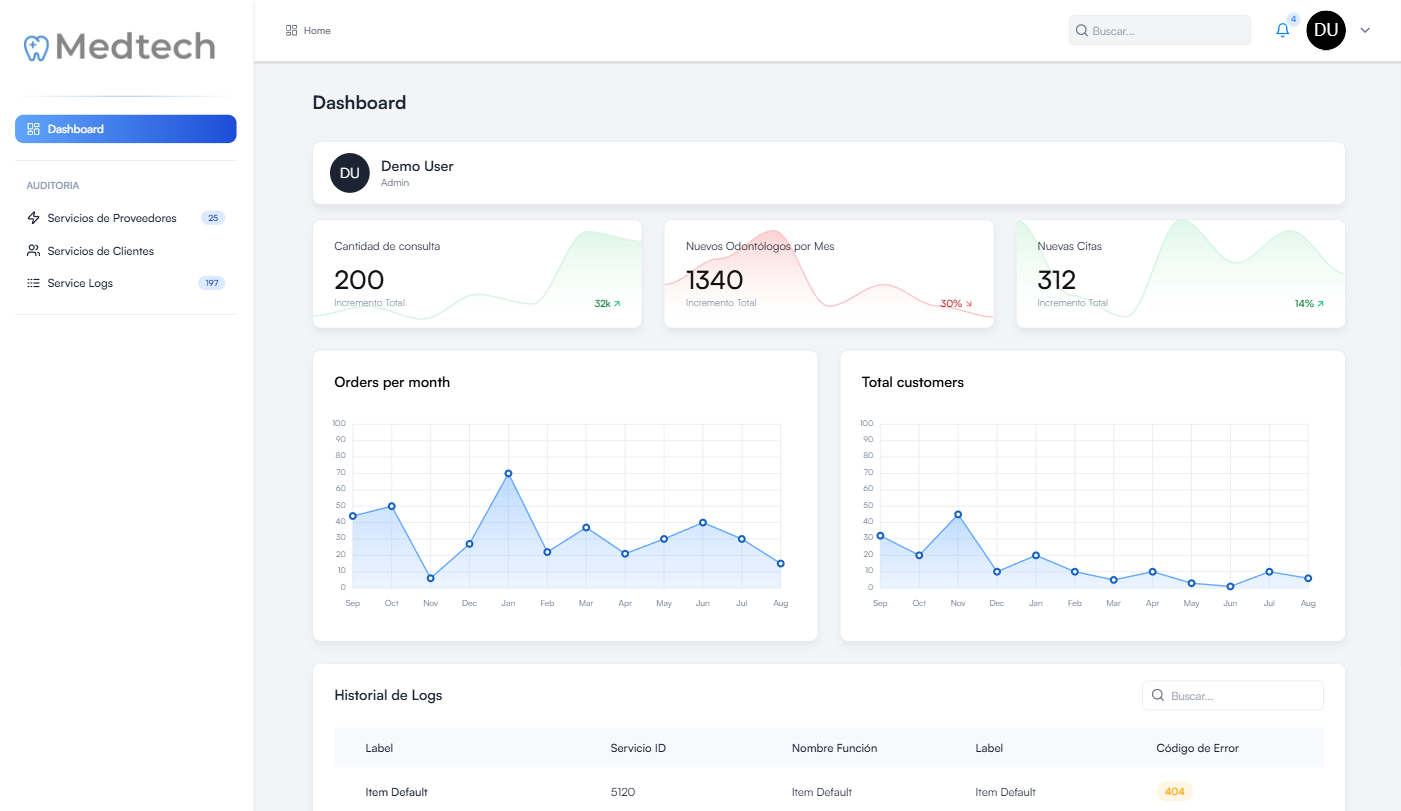1401x811 pixels.
Task: Click the notification count badge 4
Action: point(1293,19)
